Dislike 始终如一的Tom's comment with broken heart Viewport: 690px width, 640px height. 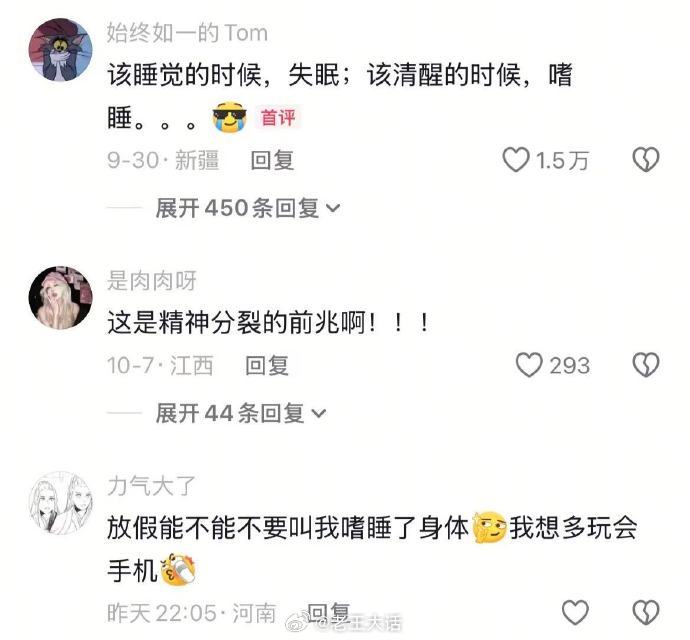[x=646, y=159]
